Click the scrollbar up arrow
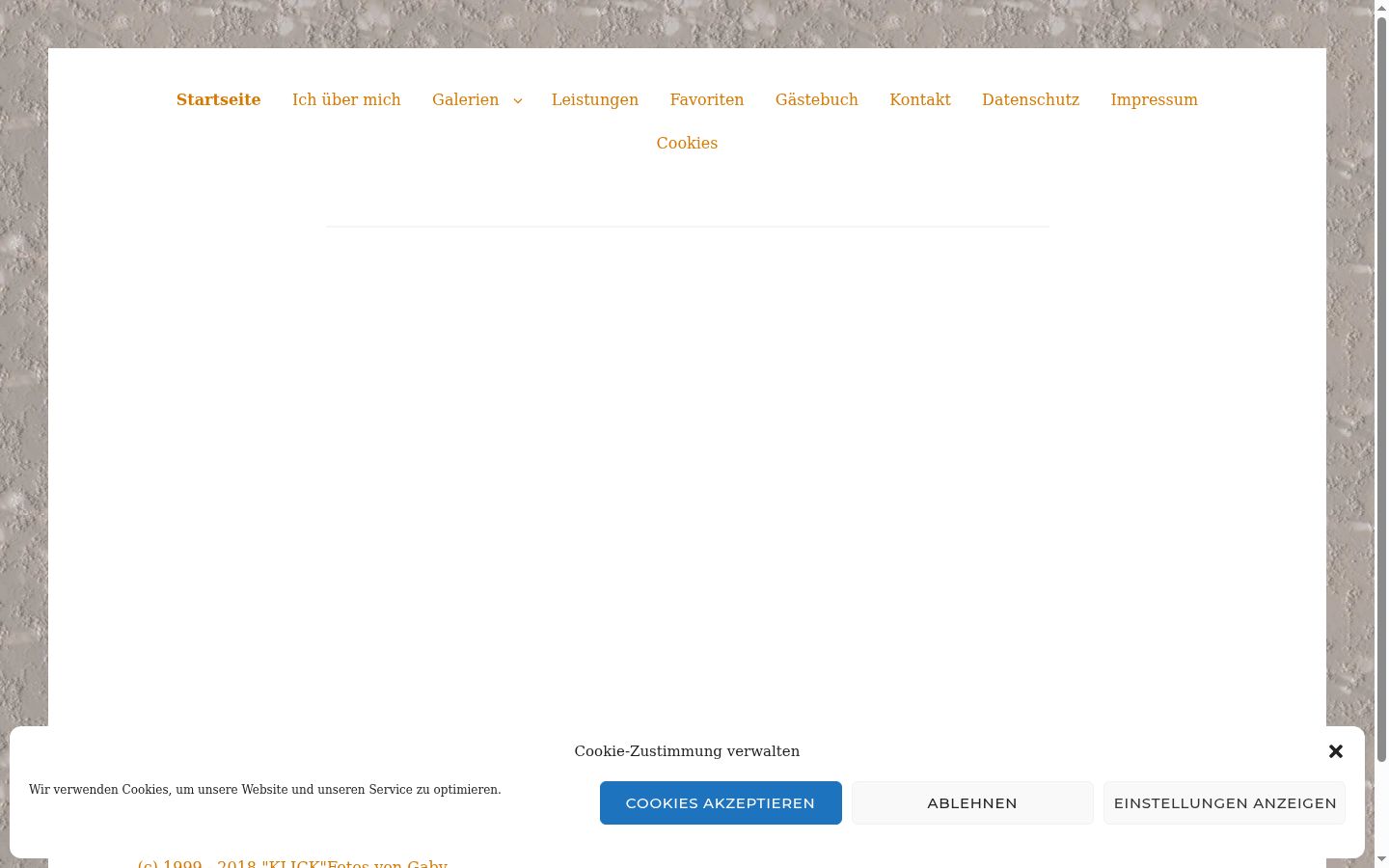Image resolution: width=1389 pixels, height=868 pixels. (x=1381, y=7)
